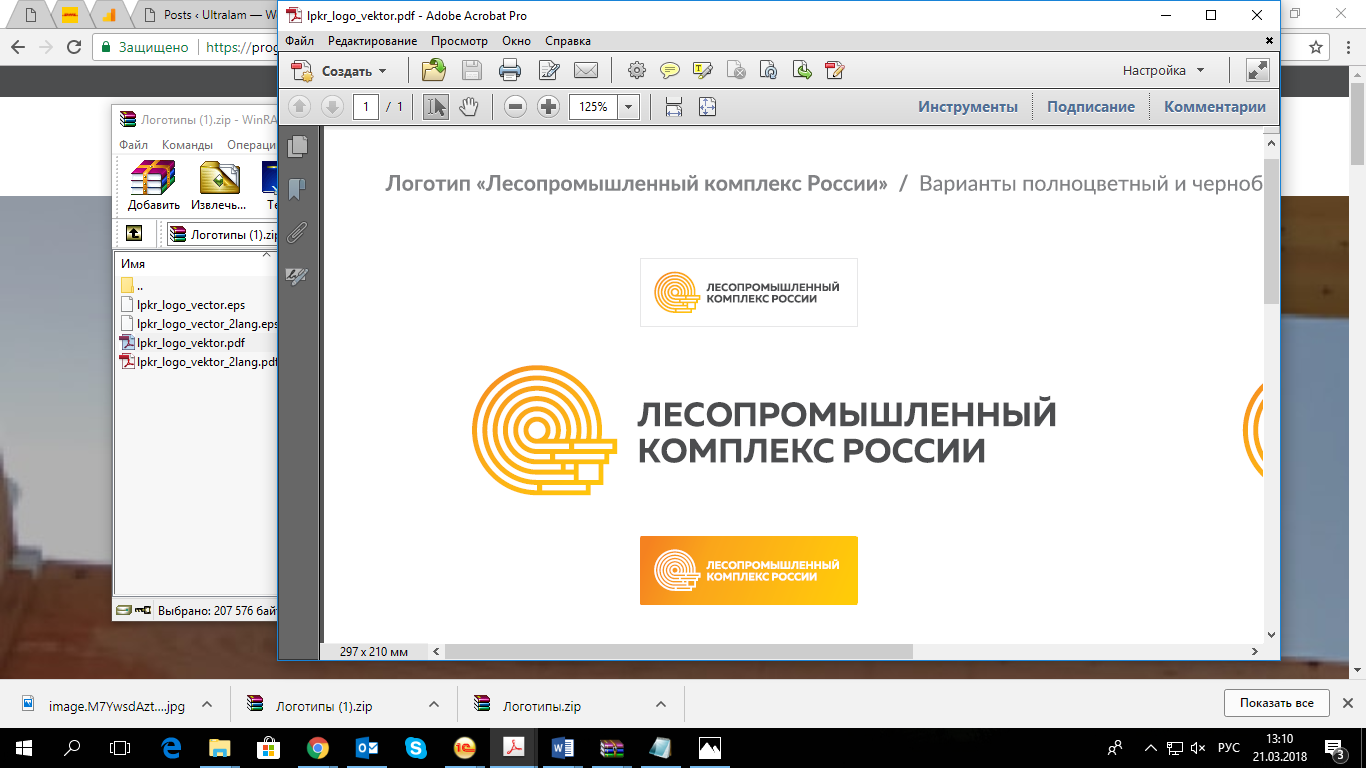Expand the Настройка dropdown

click(1164, 71)
